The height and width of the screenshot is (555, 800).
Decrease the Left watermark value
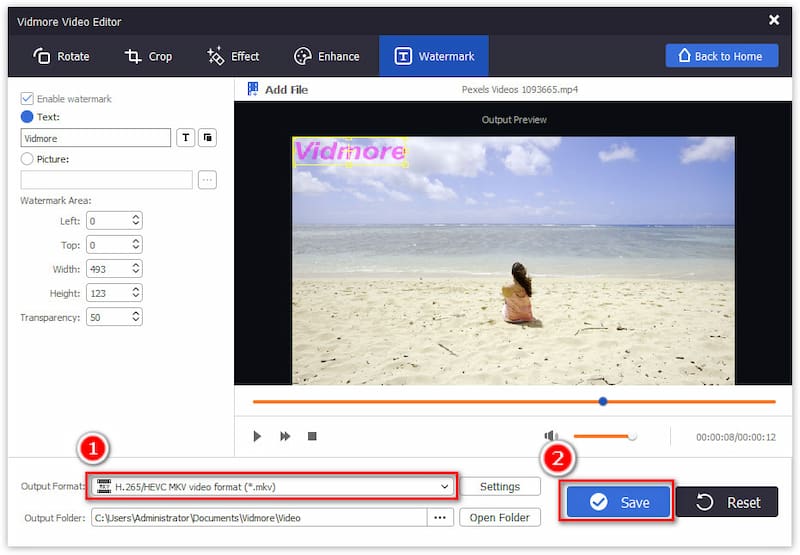coord(136,224)
